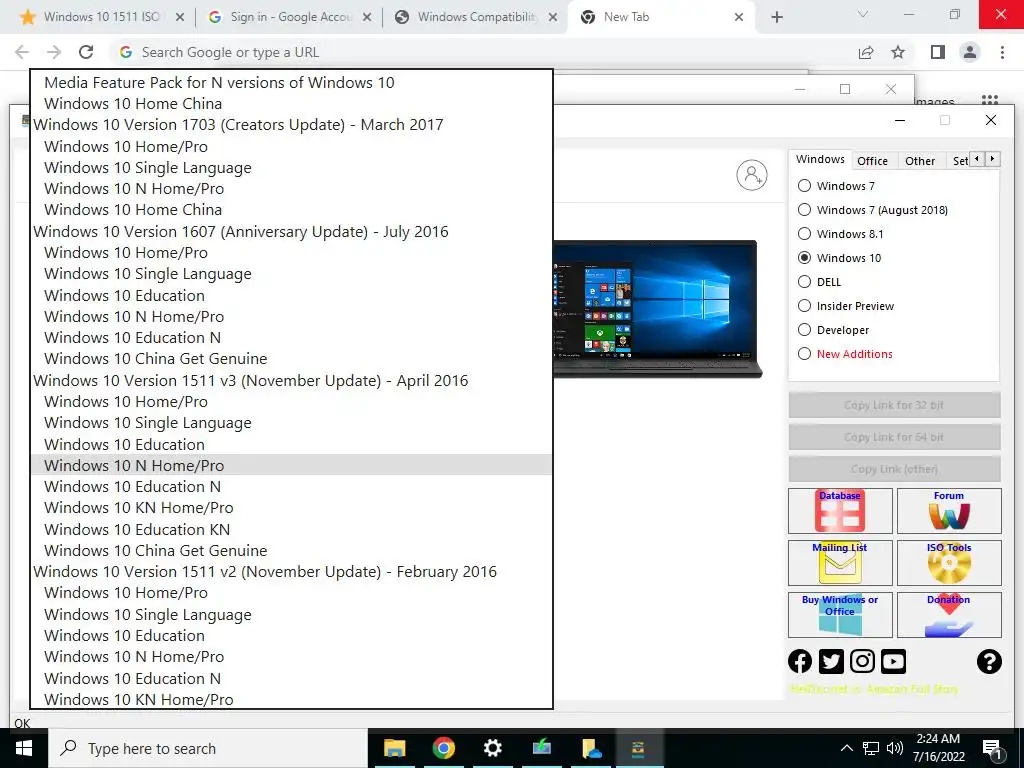This screenshot has height=768, width=1024.
Task: Switch to the Windows 10 1511 ISO tab
Action: 101,17
